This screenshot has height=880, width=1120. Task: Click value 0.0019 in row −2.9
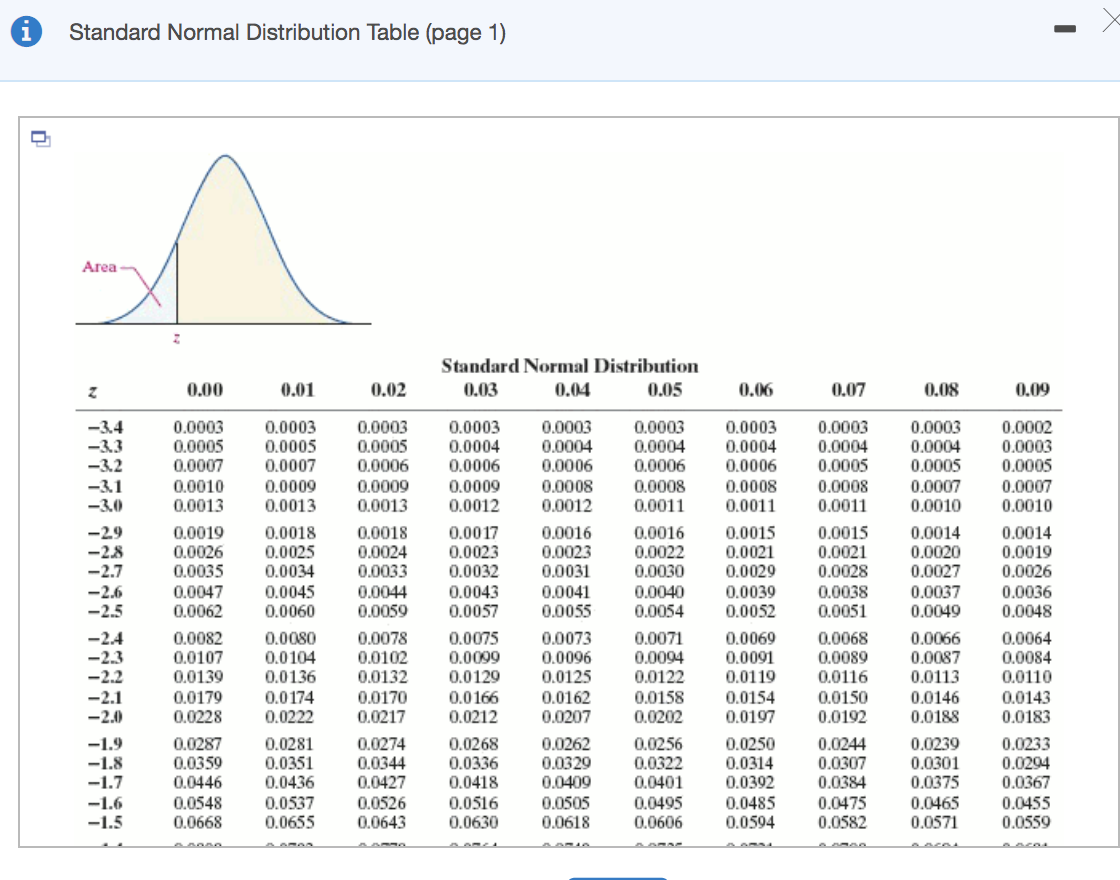click(x=198, y=533)
